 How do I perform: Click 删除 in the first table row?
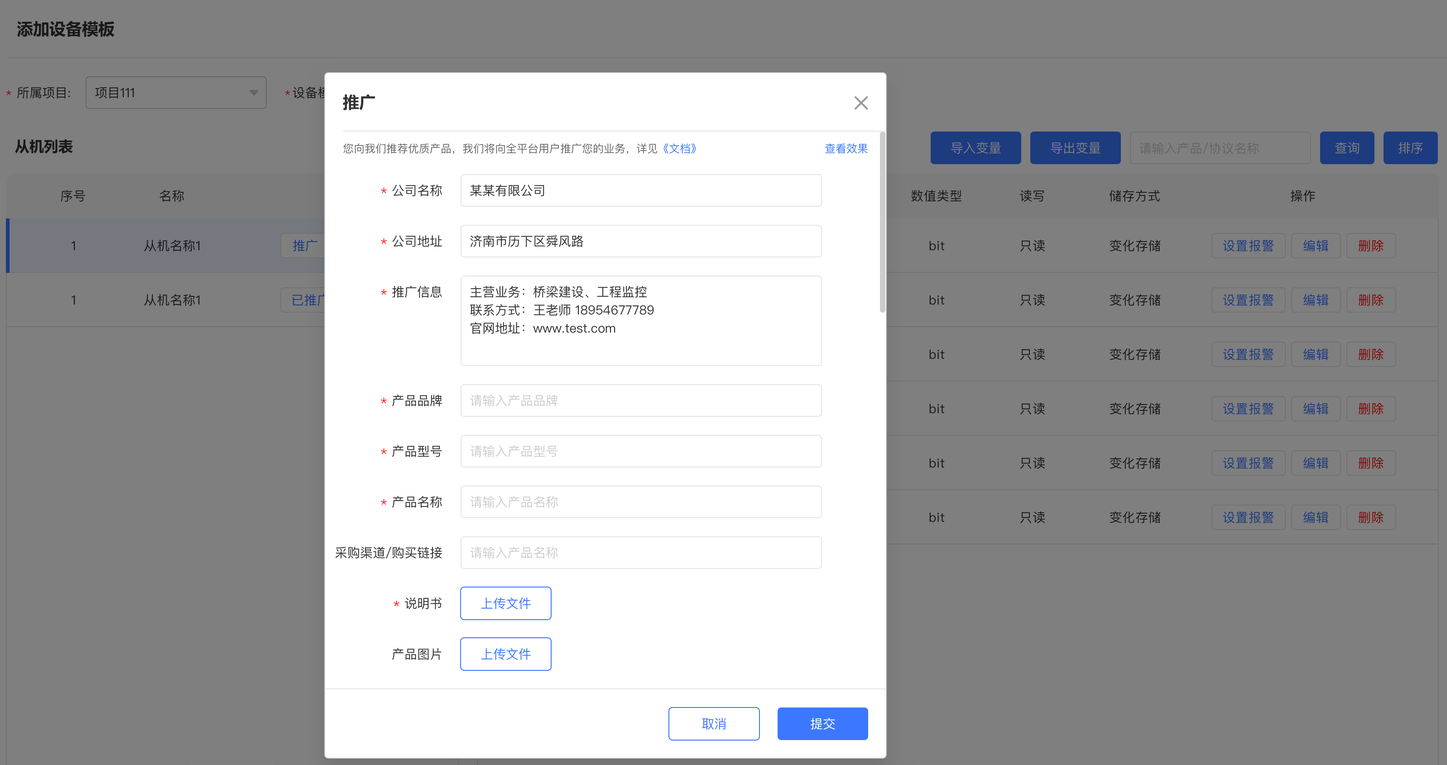1371,246
